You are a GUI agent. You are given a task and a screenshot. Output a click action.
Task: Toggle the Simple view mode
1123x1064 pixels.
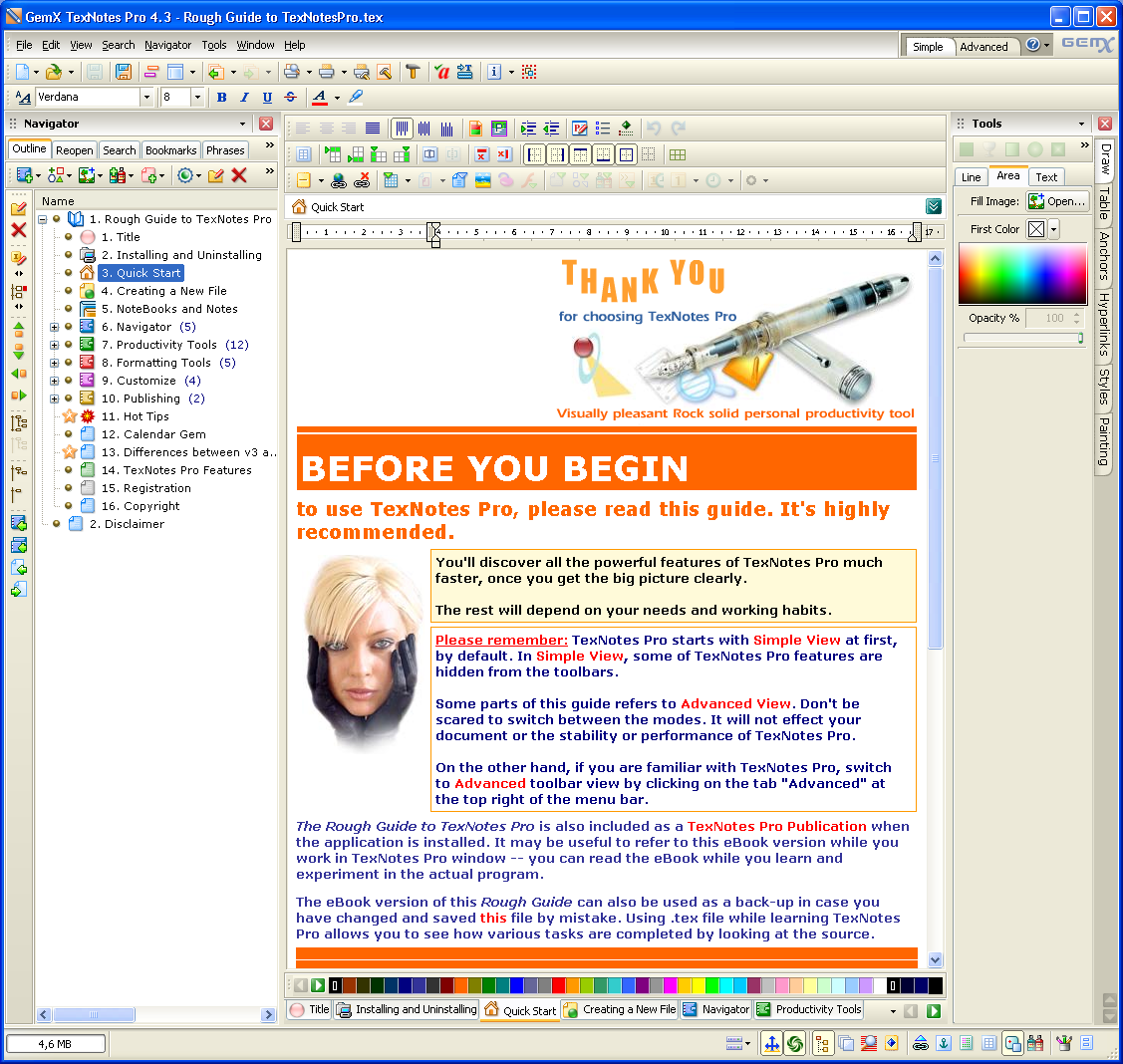(927, 47)
